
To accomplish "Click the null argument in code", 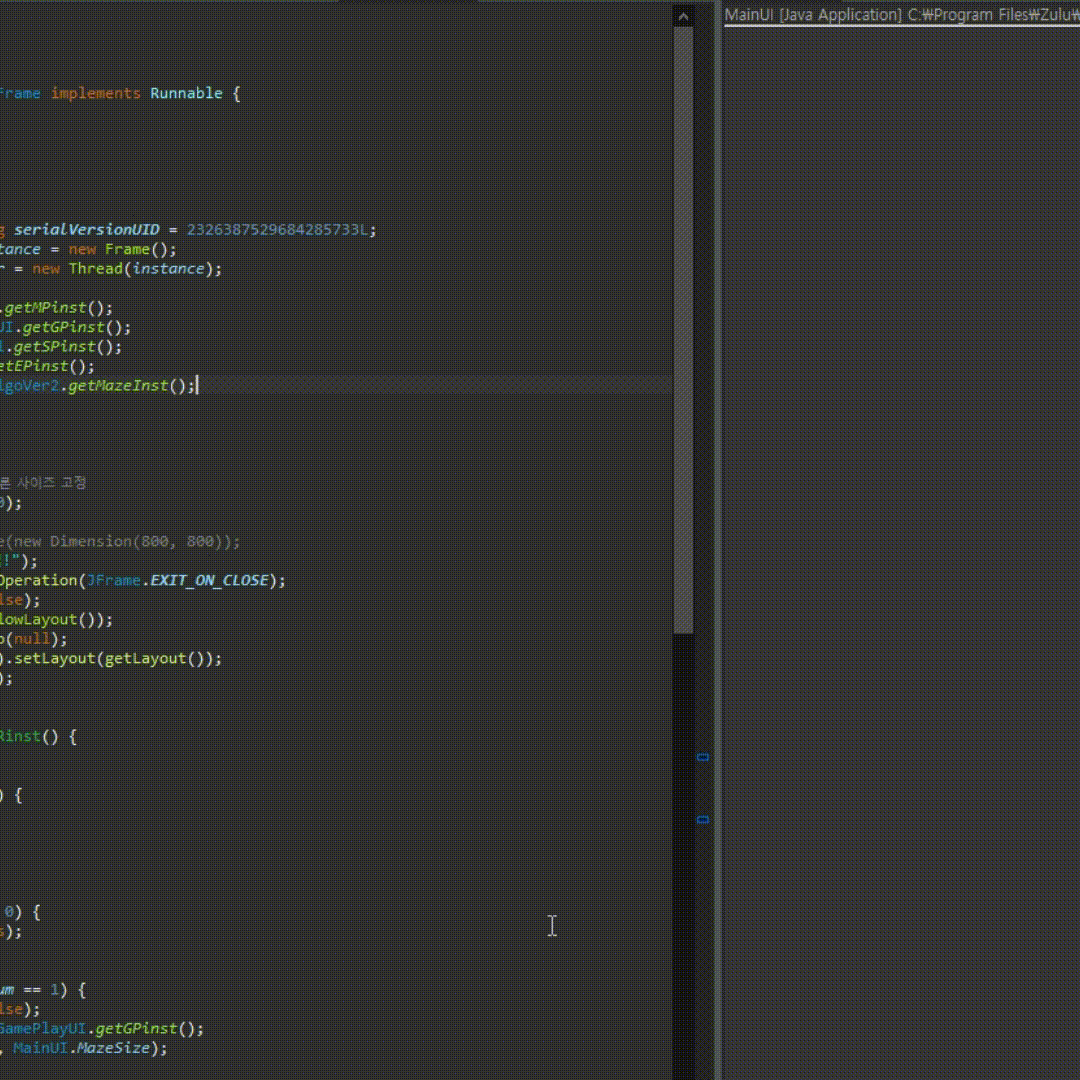I will 32,639.
